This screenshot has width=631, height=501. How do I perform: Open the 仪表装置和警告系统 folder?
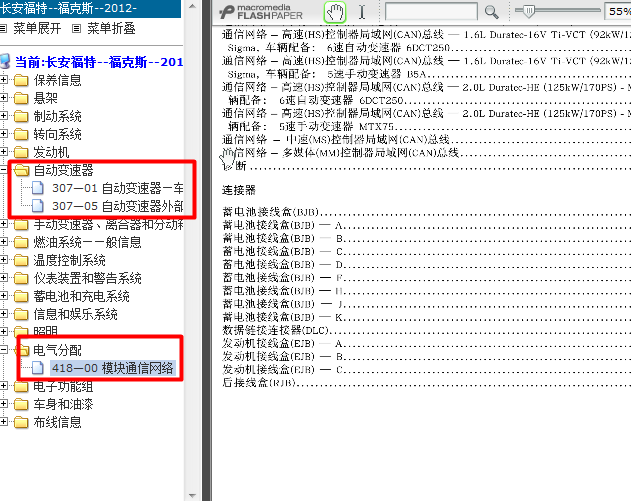(x=87, y=278)
